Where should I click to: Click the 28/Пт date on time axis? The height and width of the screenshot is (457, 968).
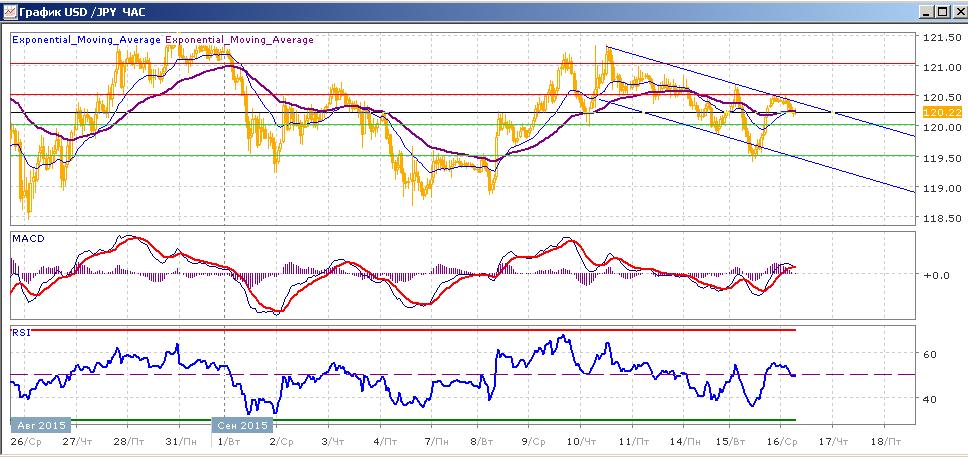coord(127,440)
